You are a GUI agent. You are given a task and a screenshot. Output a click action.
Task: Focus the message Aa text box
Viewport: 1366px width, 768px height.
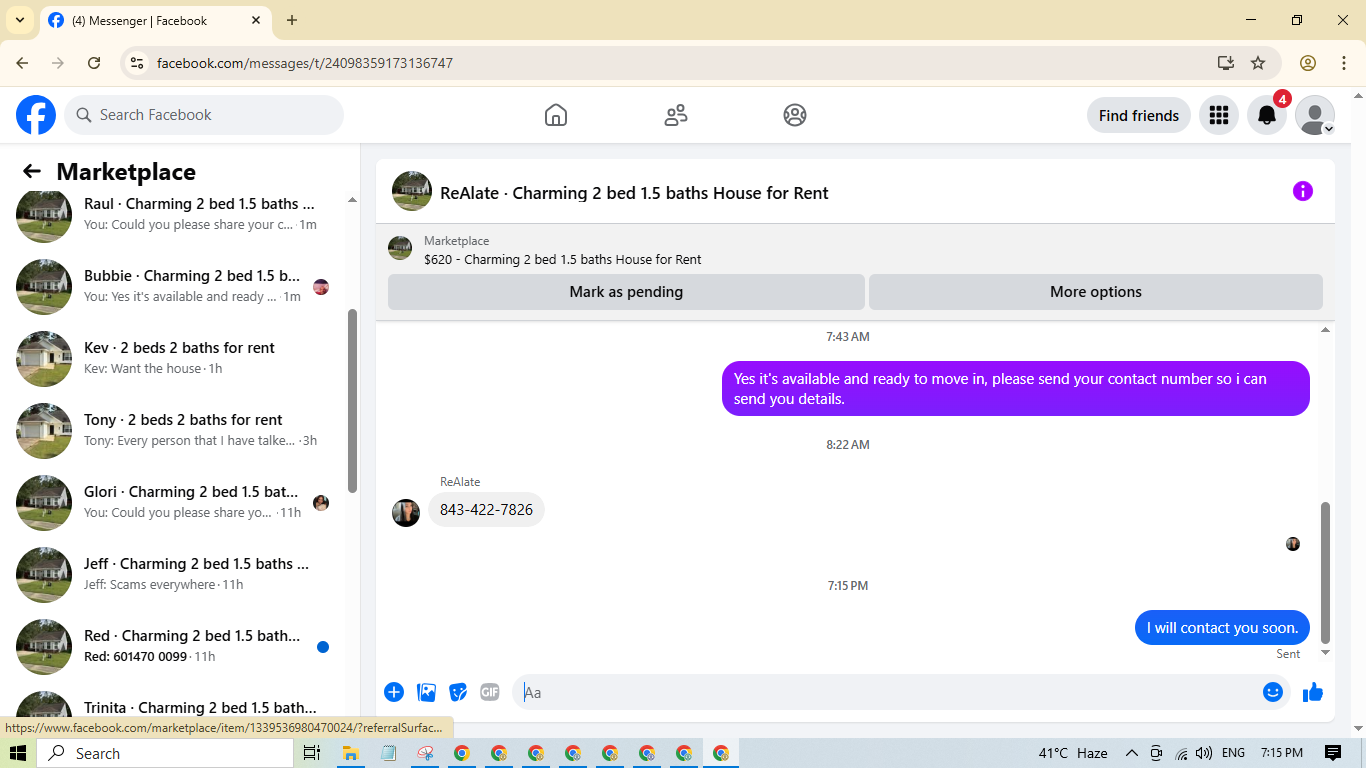tap(887, 692)
